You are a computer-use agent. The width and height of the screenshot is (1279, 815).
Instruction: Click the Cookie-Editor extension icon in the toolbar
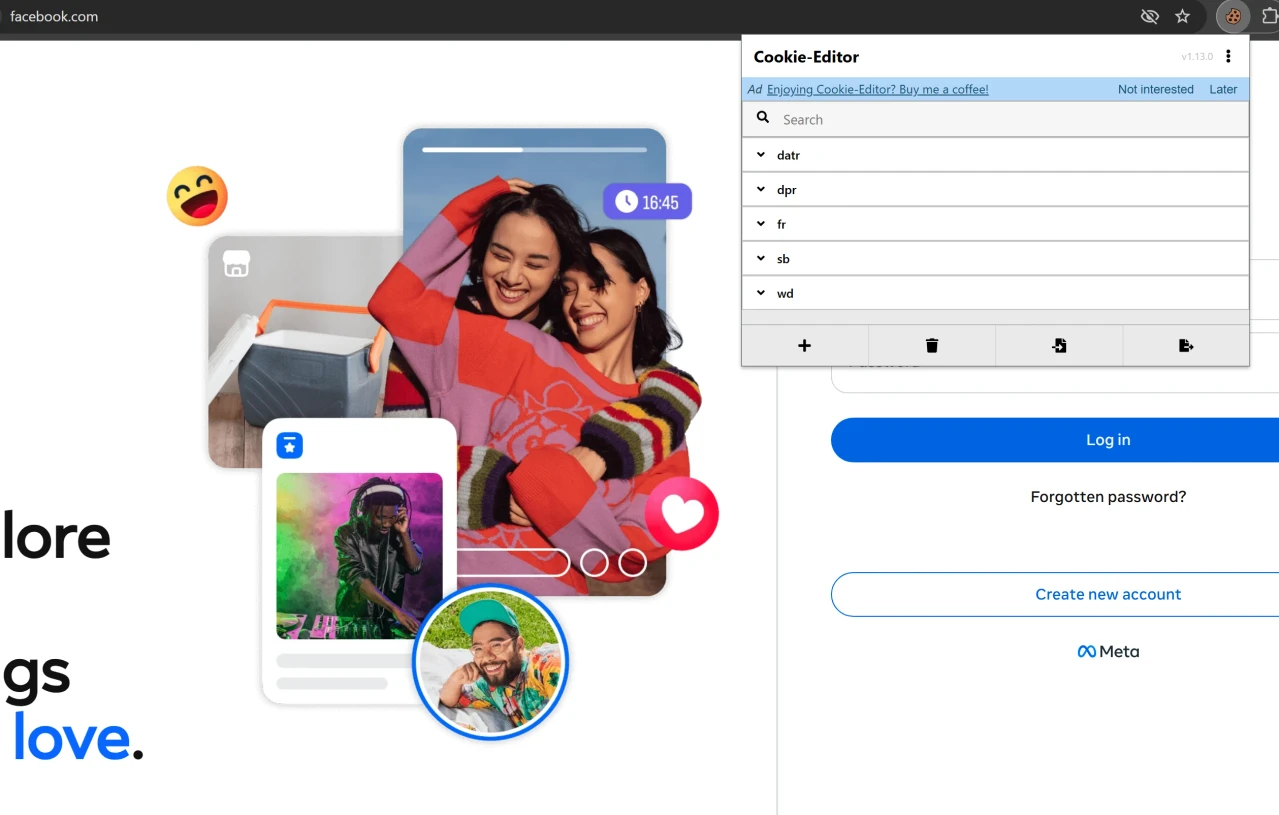coord(1233,16)
